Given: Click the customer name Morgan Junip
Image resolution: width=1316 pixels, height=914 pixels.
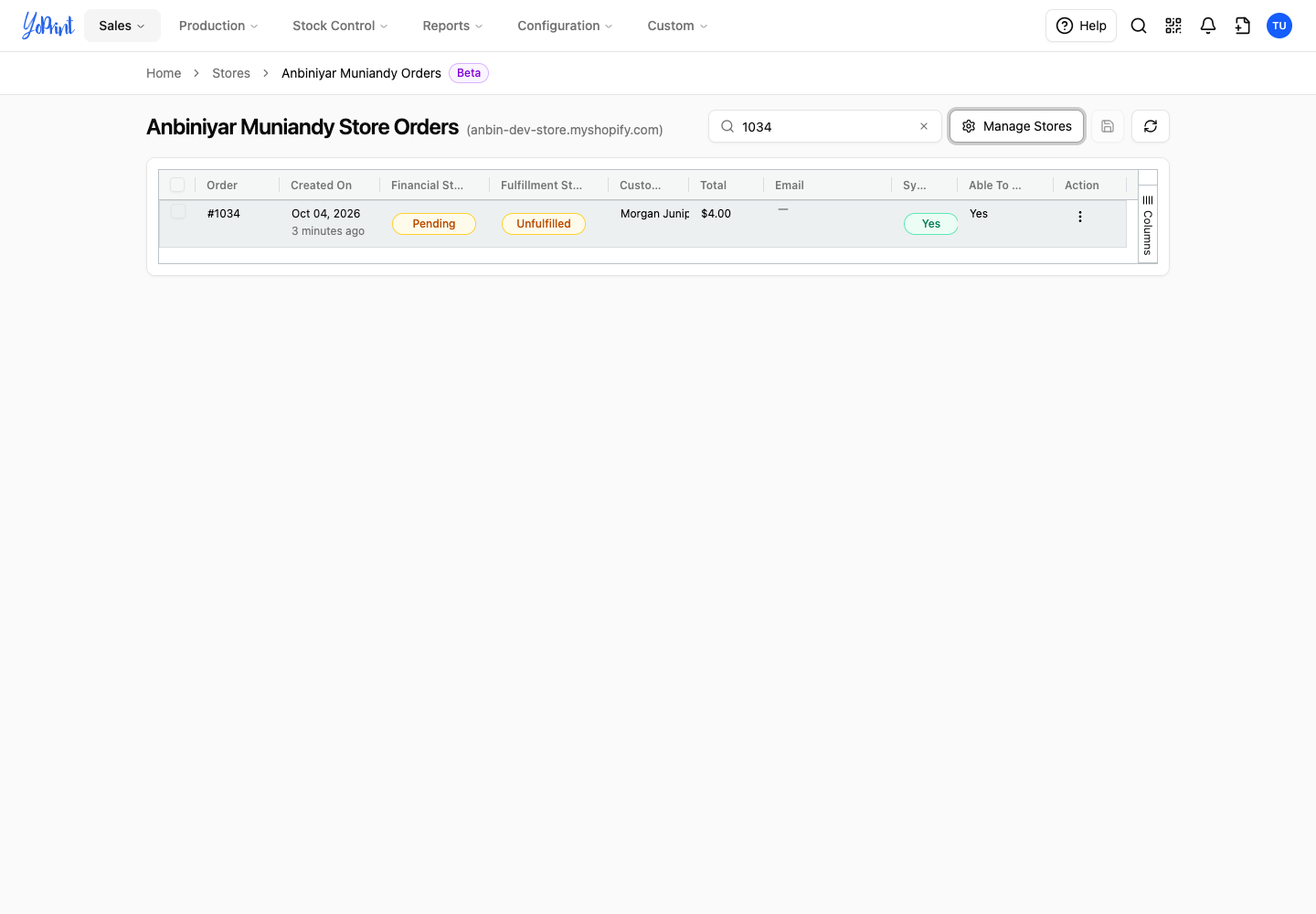Looking at the screenshot, I should (x=655, y=213).
